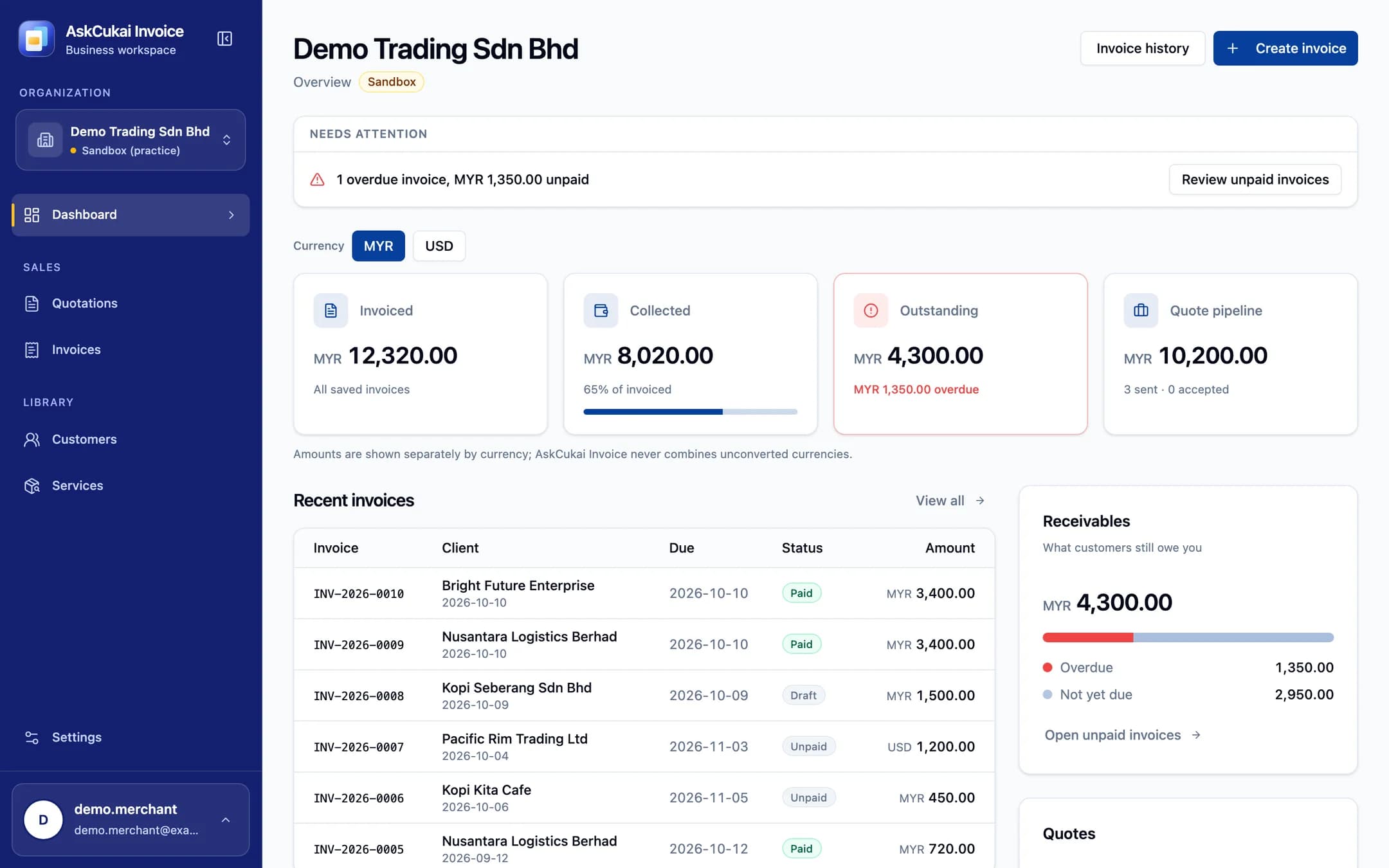
Task: Click the Sandbox badge near Overview
Action: (x=391, y=82)
